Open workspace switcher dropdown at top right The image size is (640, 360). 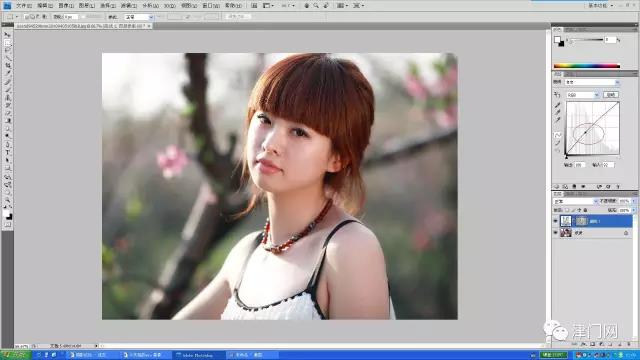(x=600, y=6)
